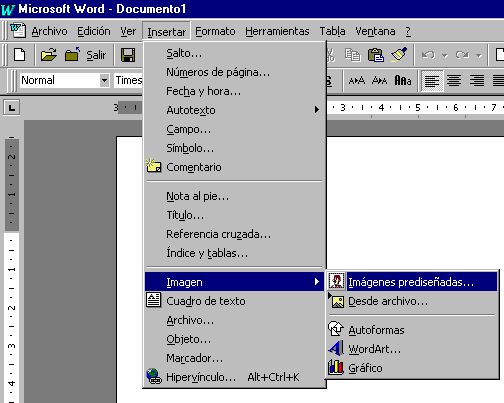Click the vertical ruler on the left

pyautogui.click(x=11, y=269)
